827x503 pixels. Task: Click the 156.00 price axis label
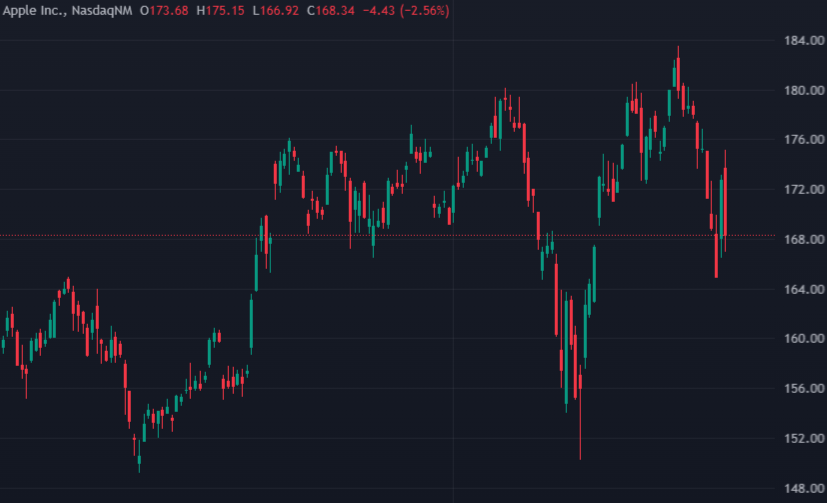click(804, 389)
